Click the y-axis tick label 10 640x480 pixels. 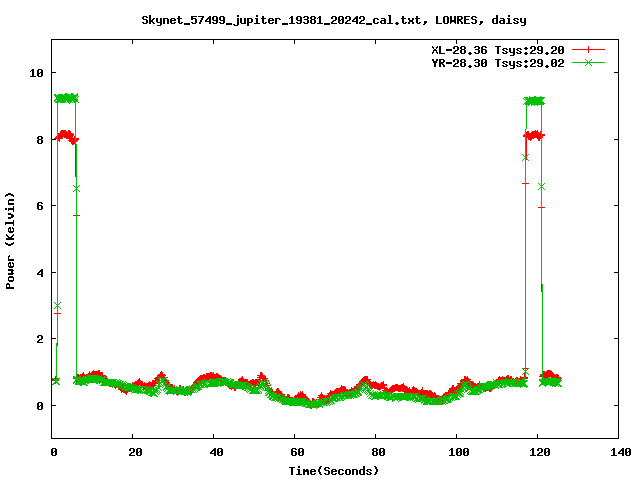tap(36, 73)
